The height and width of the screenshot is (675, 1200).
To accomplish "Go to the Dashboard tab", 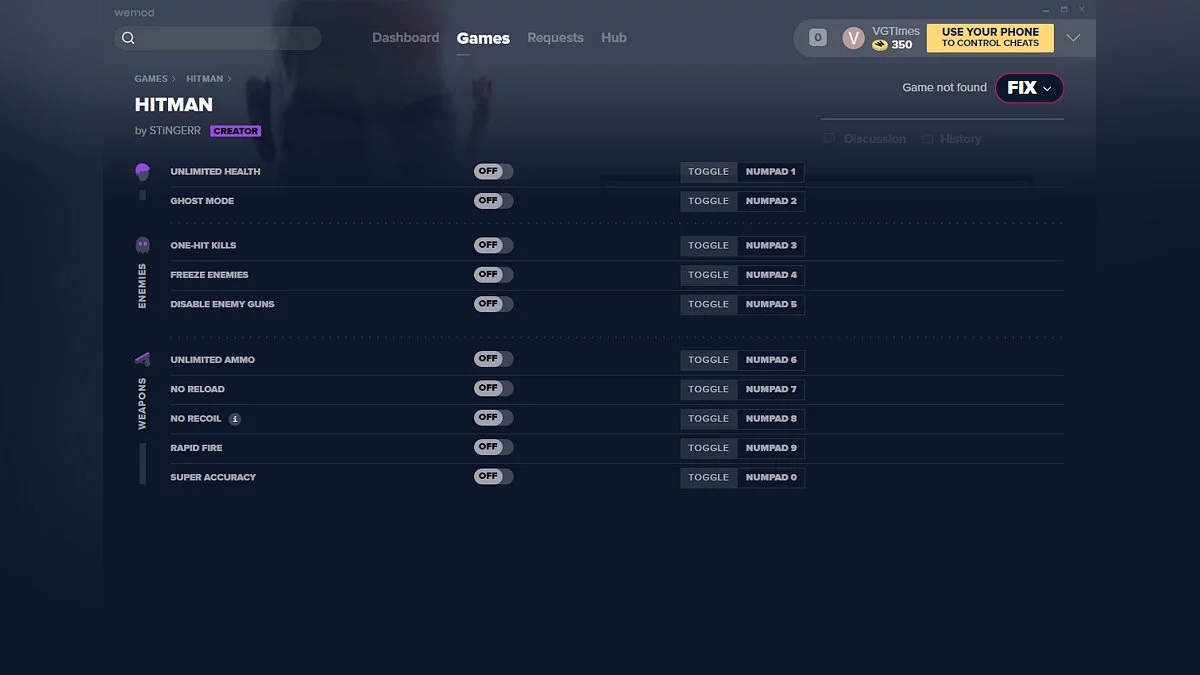I will (x=406, y=38).
